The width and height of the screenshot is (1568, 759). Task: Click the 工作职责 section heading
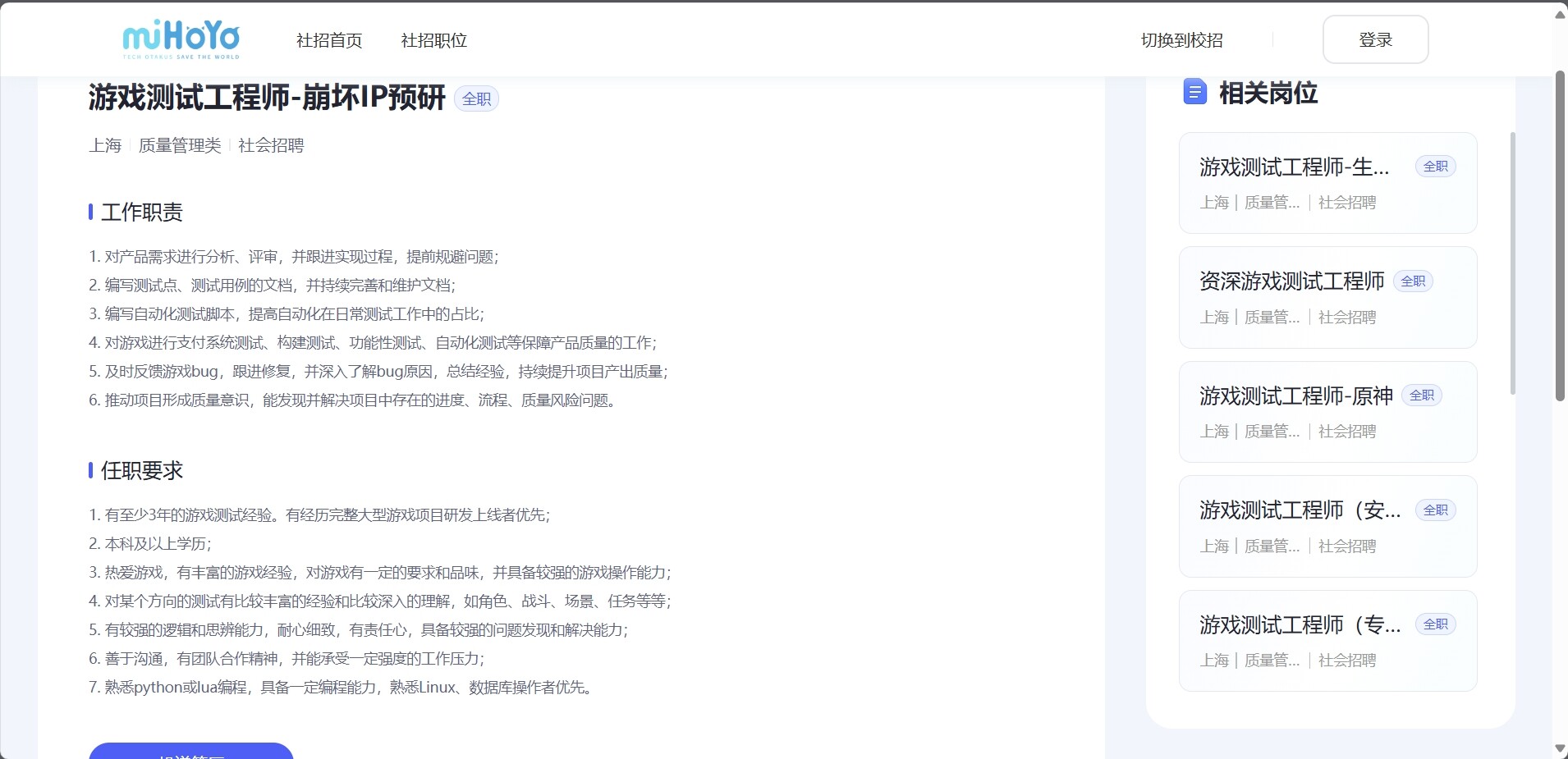(141, 213)
